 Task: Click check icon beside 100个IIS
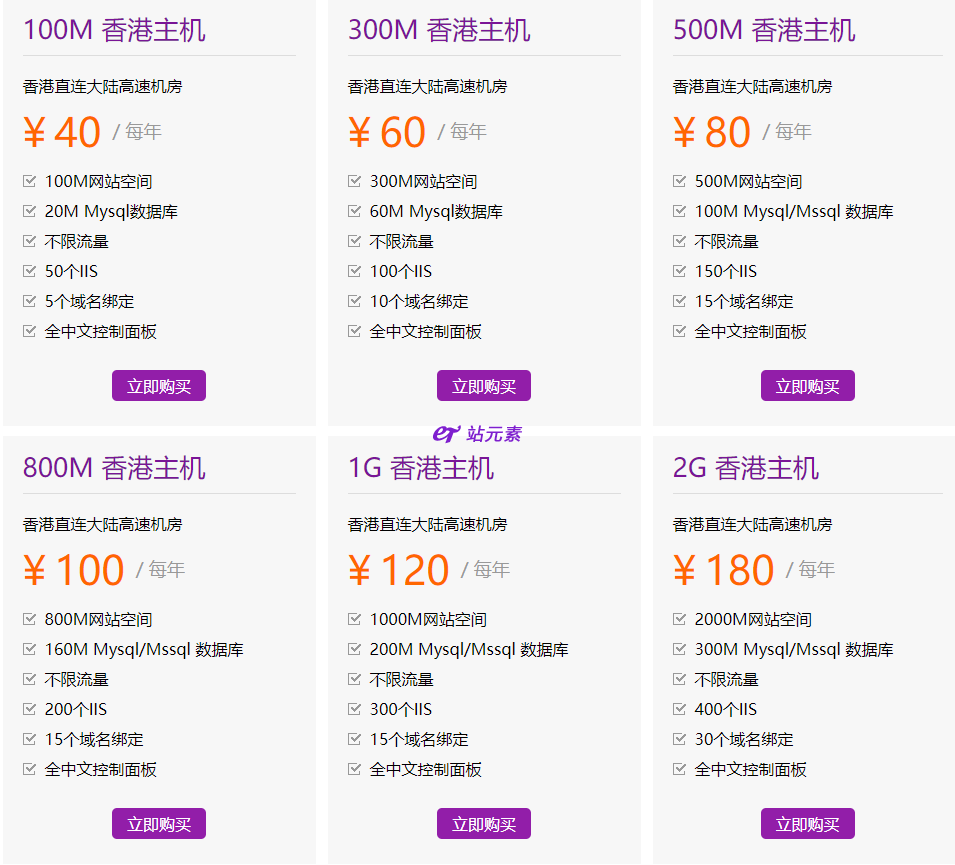pyautogui.click(x=354, y=270)
